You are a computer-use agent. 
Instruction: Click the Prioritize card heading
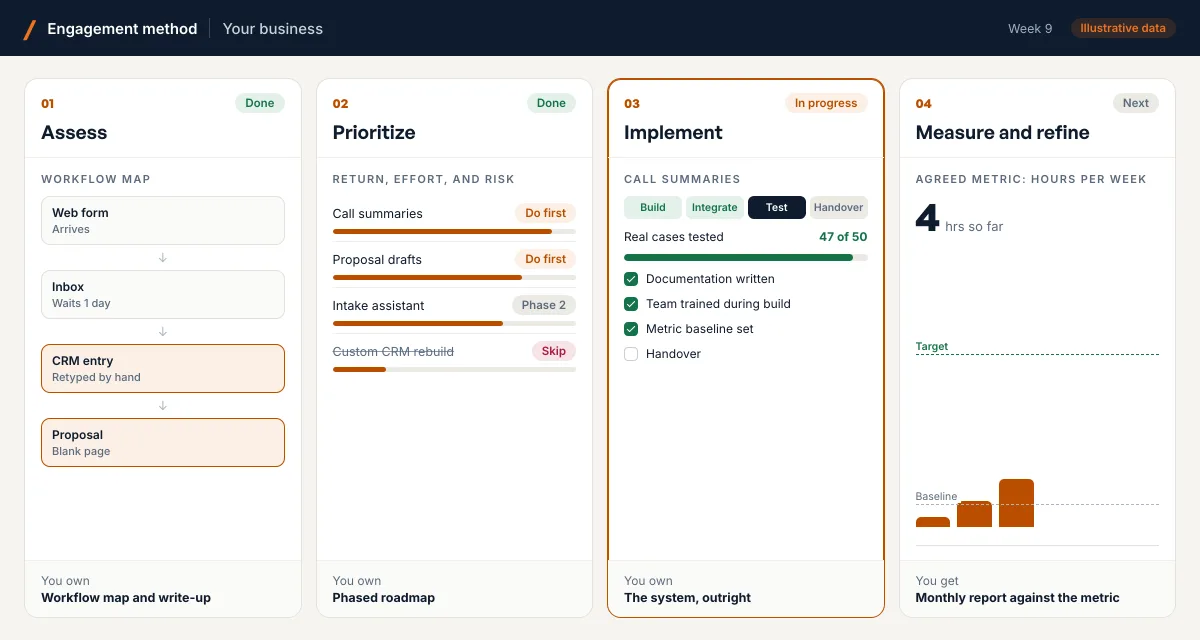click(x=374, y=133)
